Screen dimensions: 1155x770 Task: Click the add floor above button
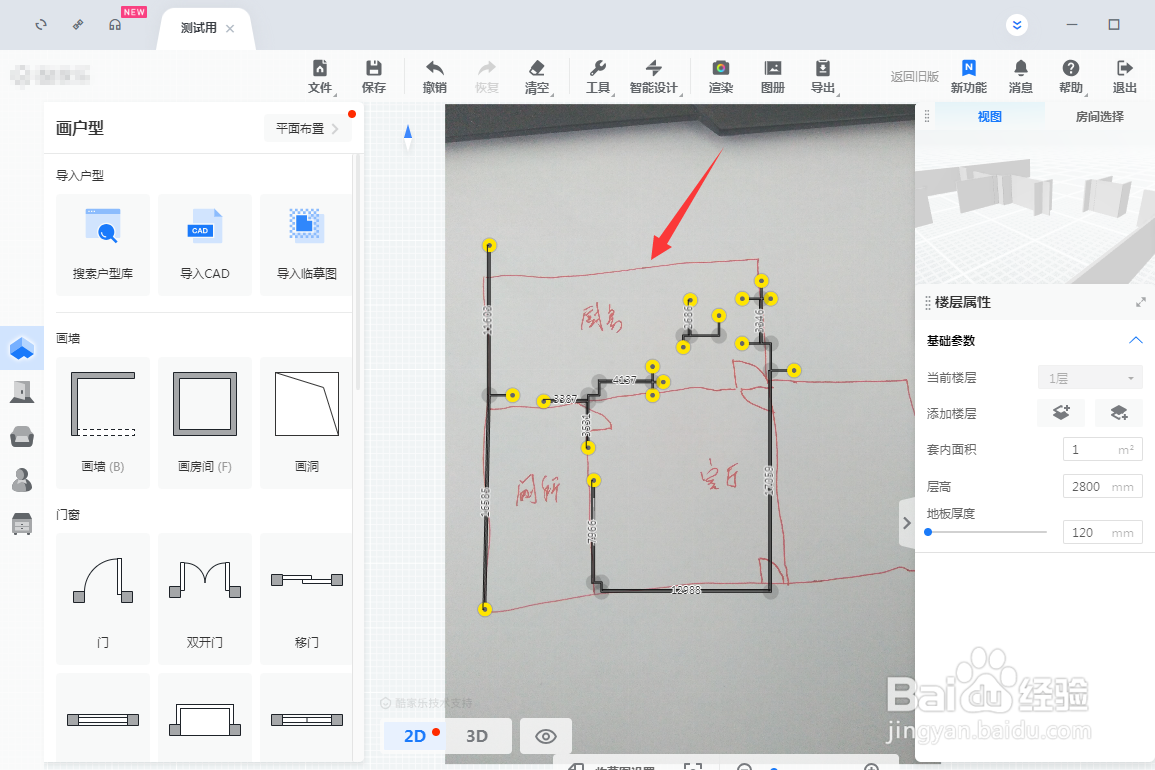click(x=1061, y=413)
